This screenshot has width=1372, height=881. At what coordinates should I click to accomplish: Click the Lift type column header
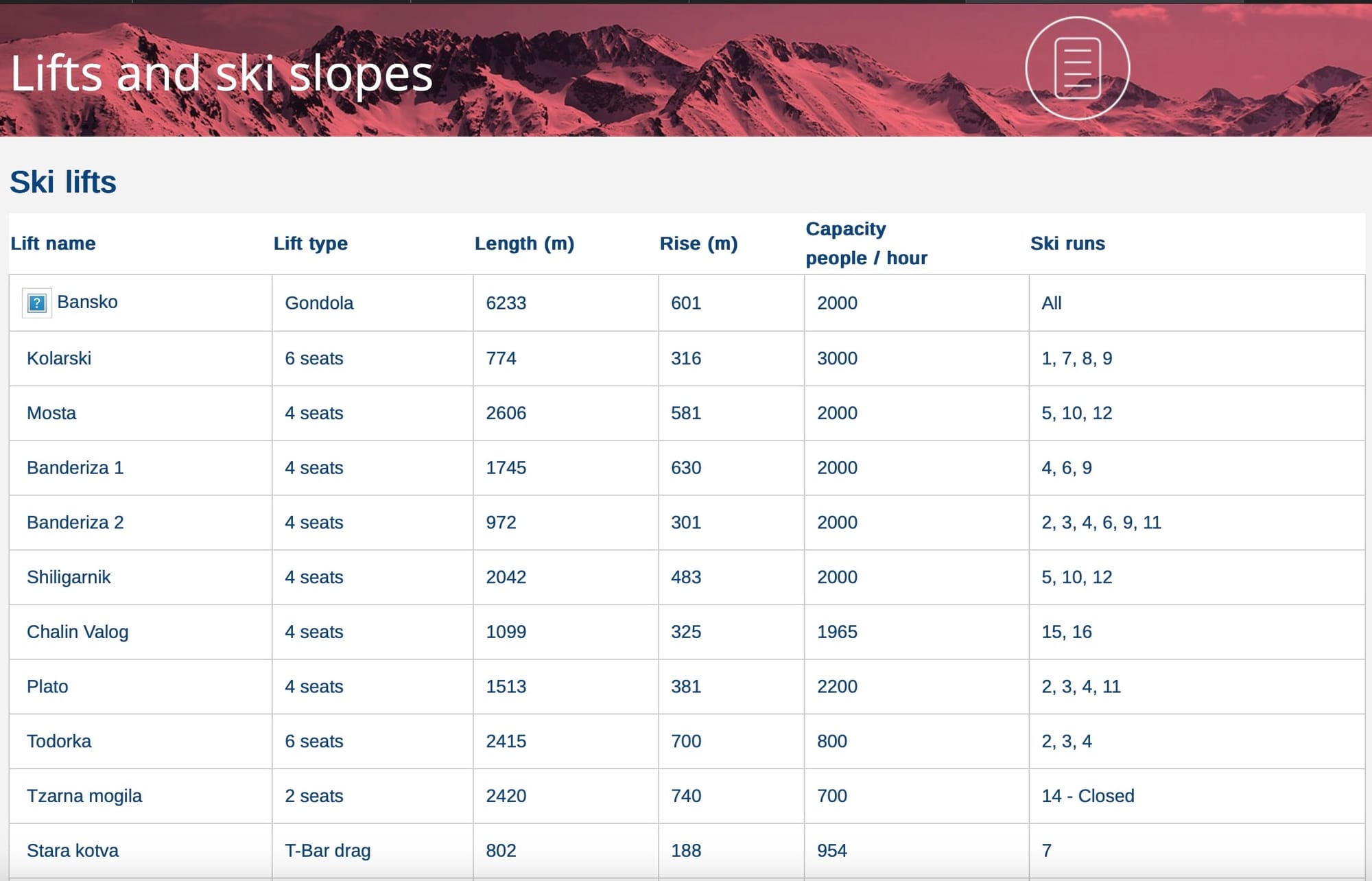pyautogui.click(x=310, y=244)
